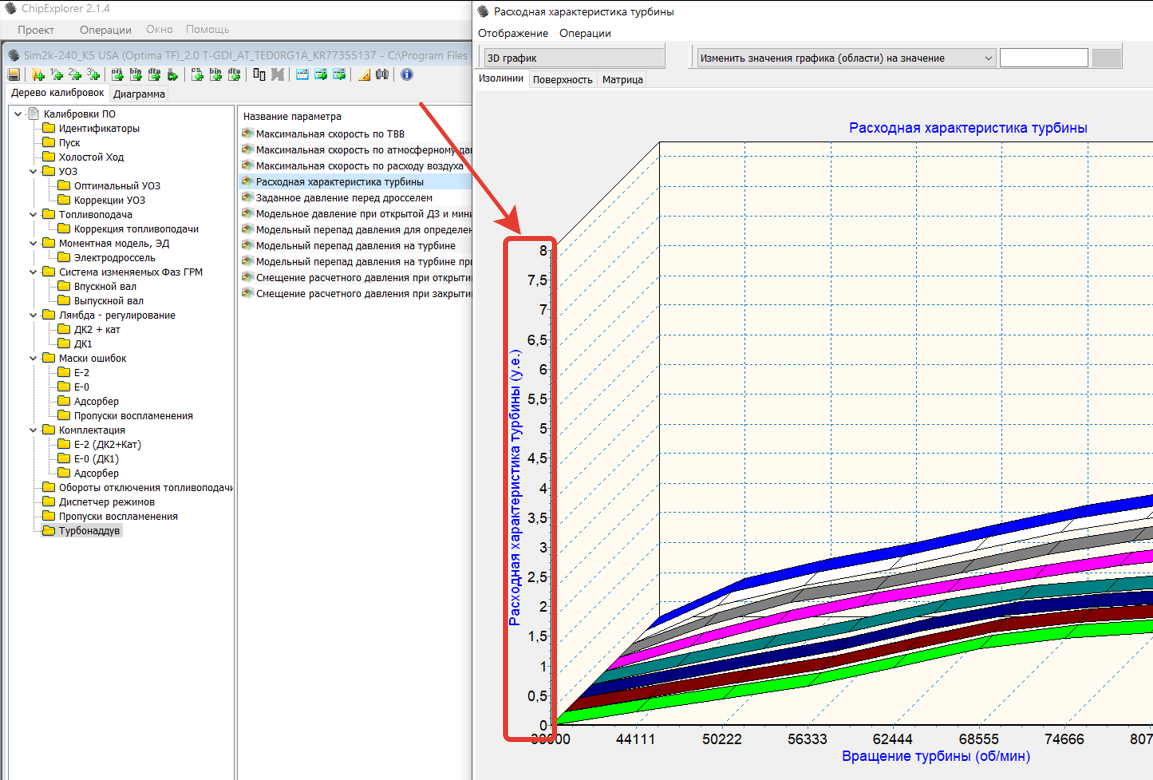
Task: Click the open folder with plus icon
Action: click(38, 74)
